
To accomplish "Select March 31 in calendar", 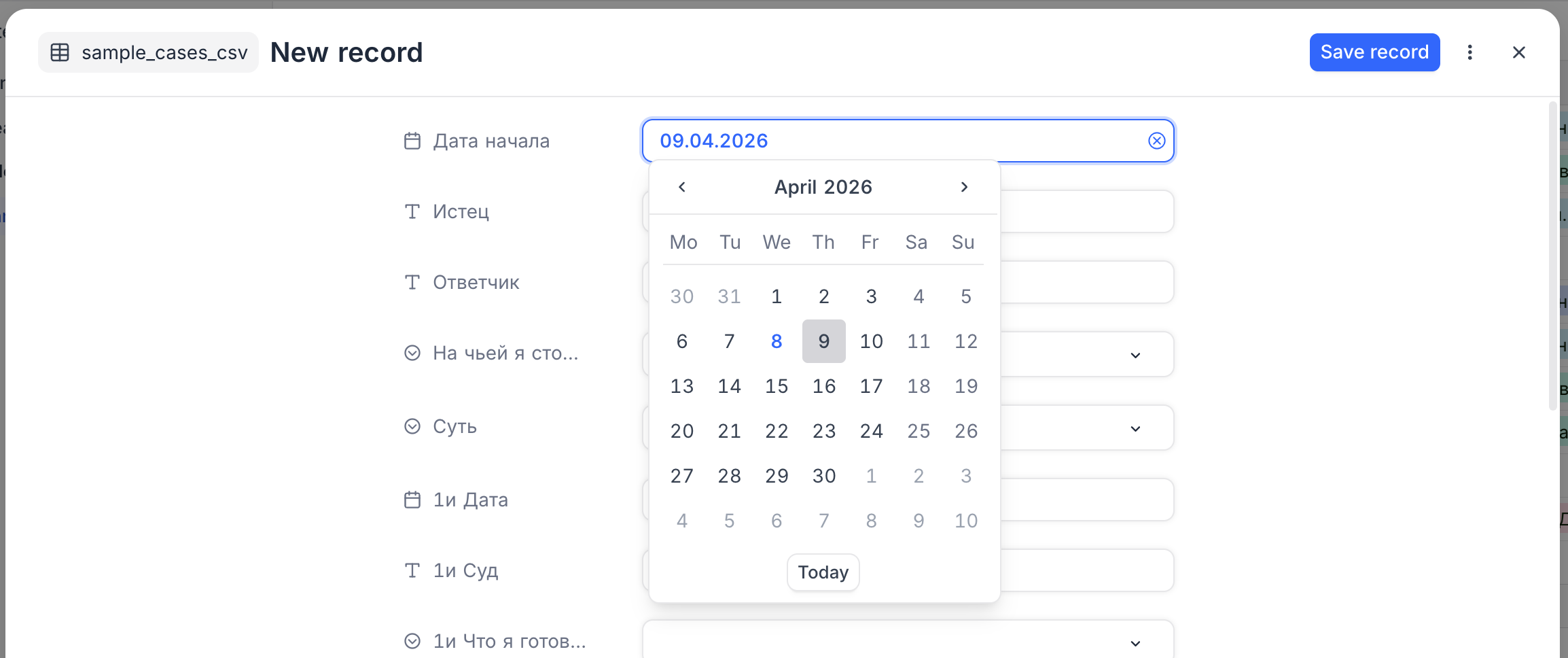I will (729, 296).
